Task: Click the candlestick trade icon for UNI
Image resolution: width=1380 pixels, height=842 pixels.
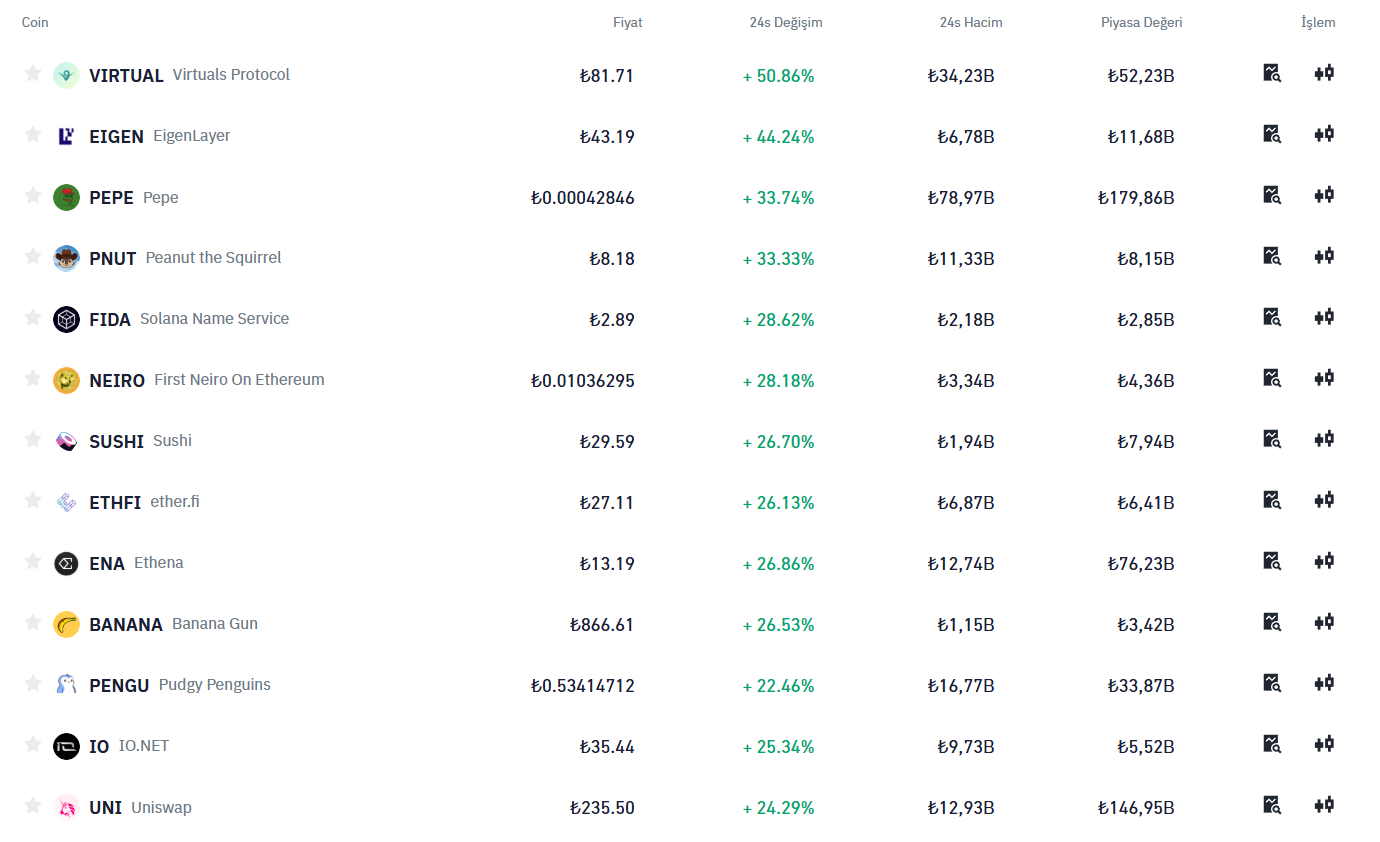Action: coord(1324,805)
